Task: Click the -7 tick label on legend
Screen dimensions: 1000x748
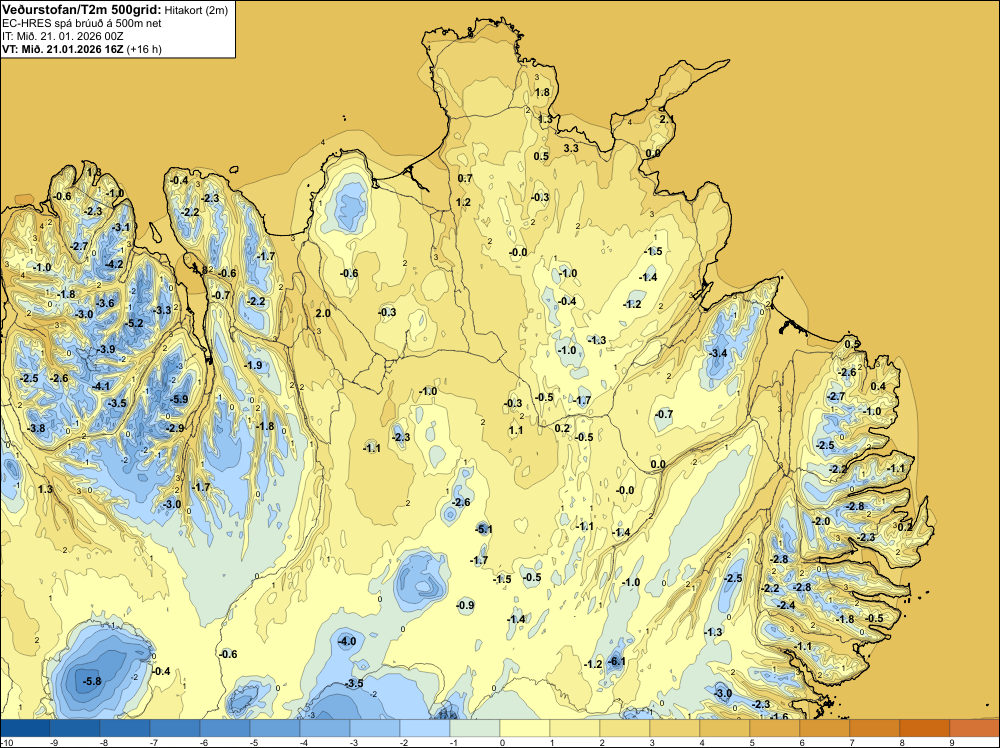Action: pos(154,742)
